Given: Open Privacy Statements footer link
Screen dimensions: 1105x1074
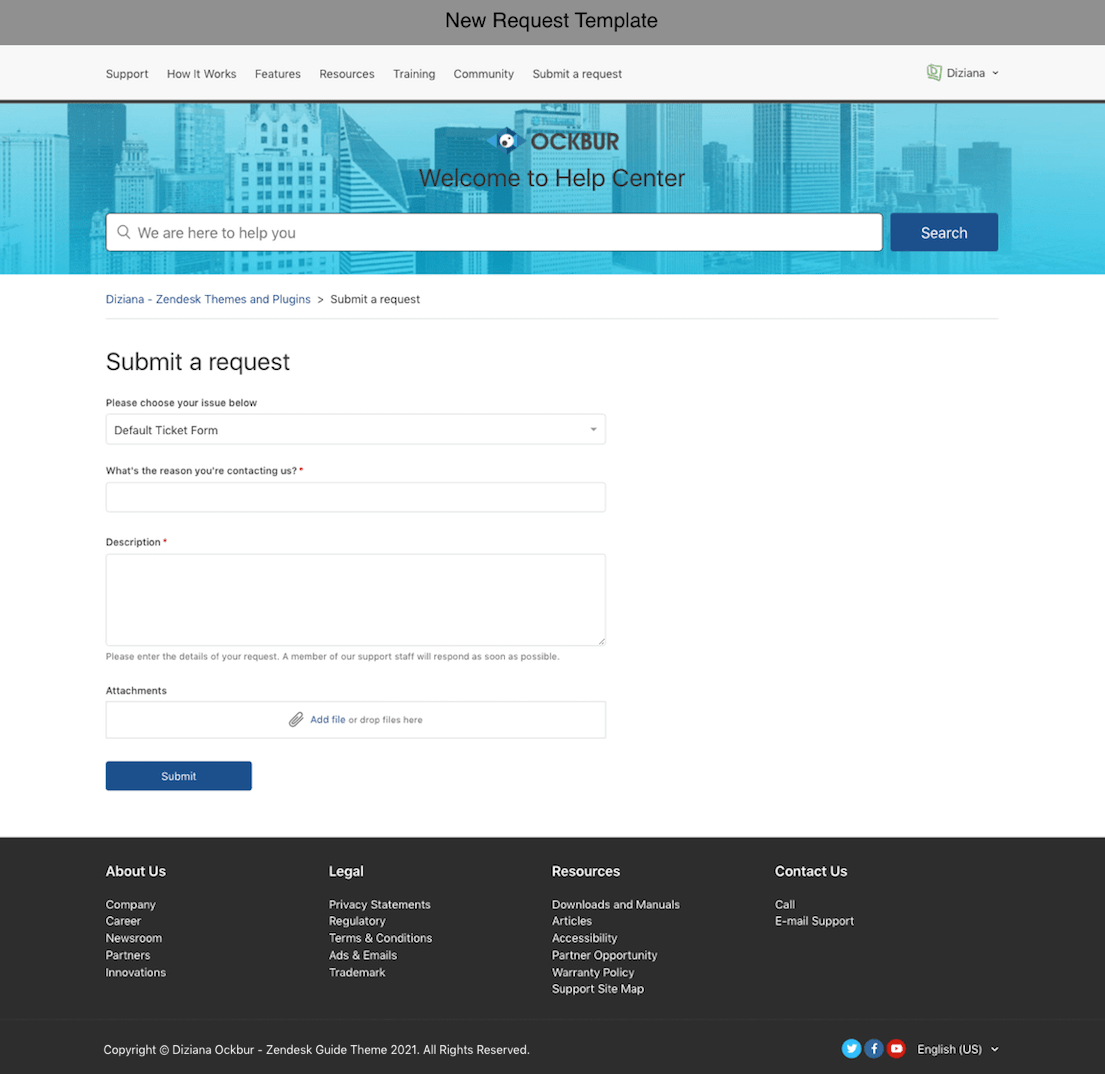Looking at the screenshot, I should click(379, 904).
